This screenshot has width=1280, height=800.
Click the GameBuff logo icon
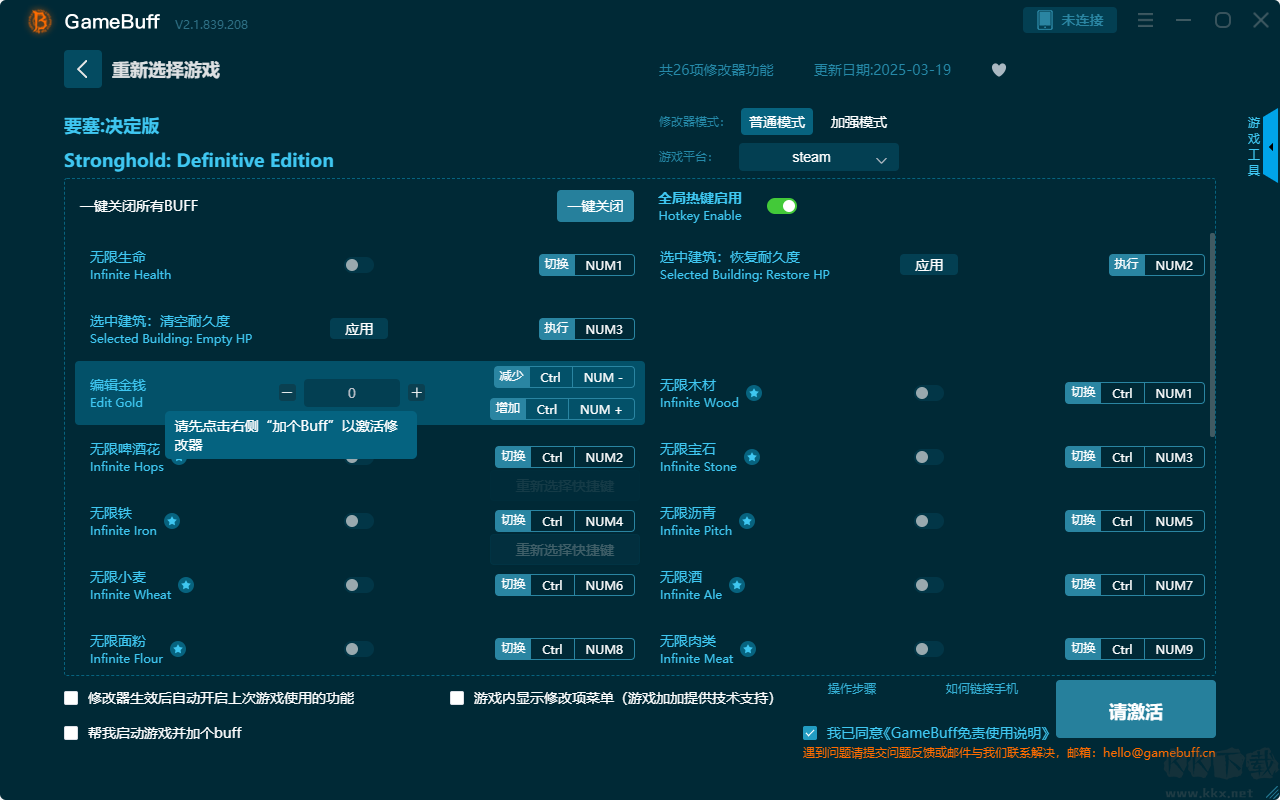tap(40, 21)
